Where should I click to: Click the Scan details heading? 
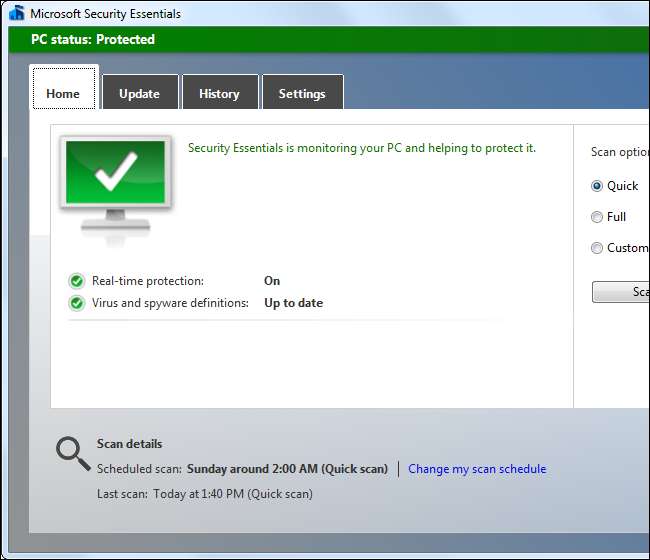pos(129,444)
